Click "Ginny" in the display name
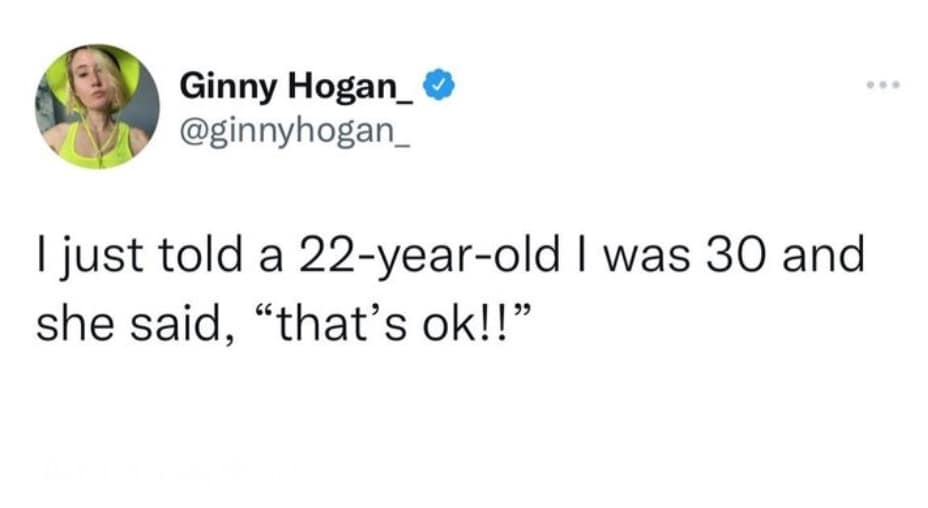928x508 pixels. tap(224, 88)
